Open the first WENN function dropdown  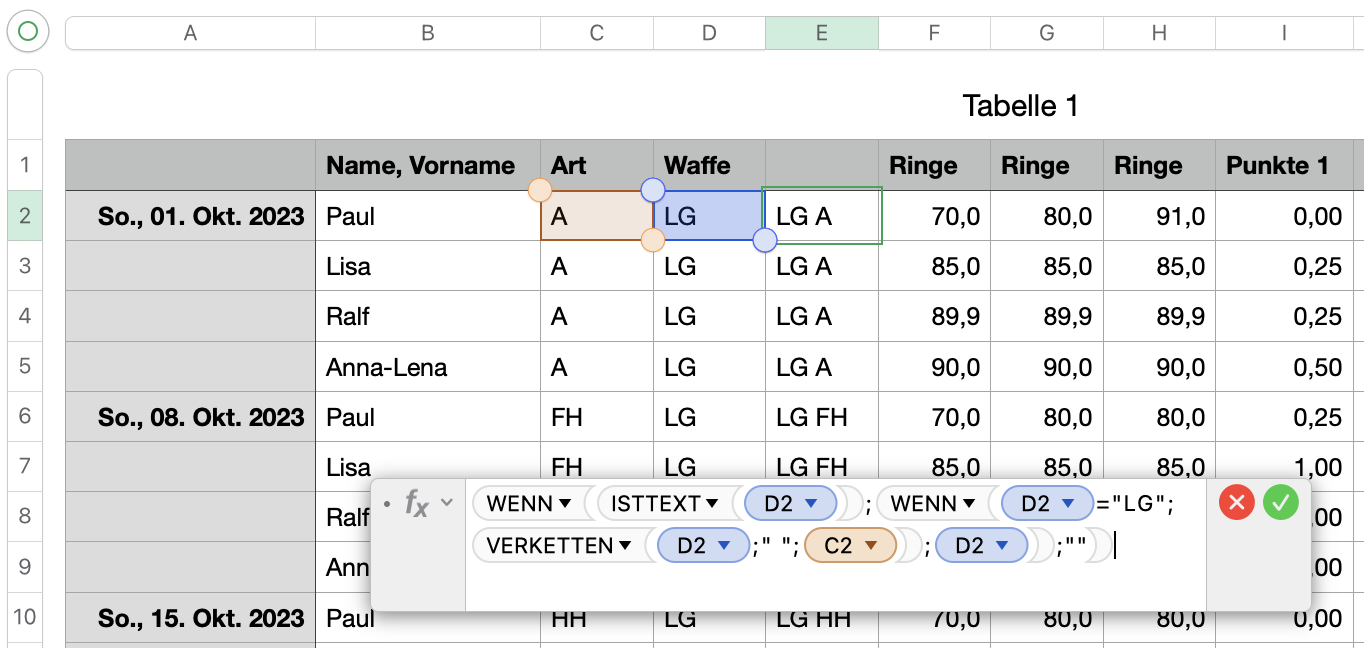(x=565, y=503)
